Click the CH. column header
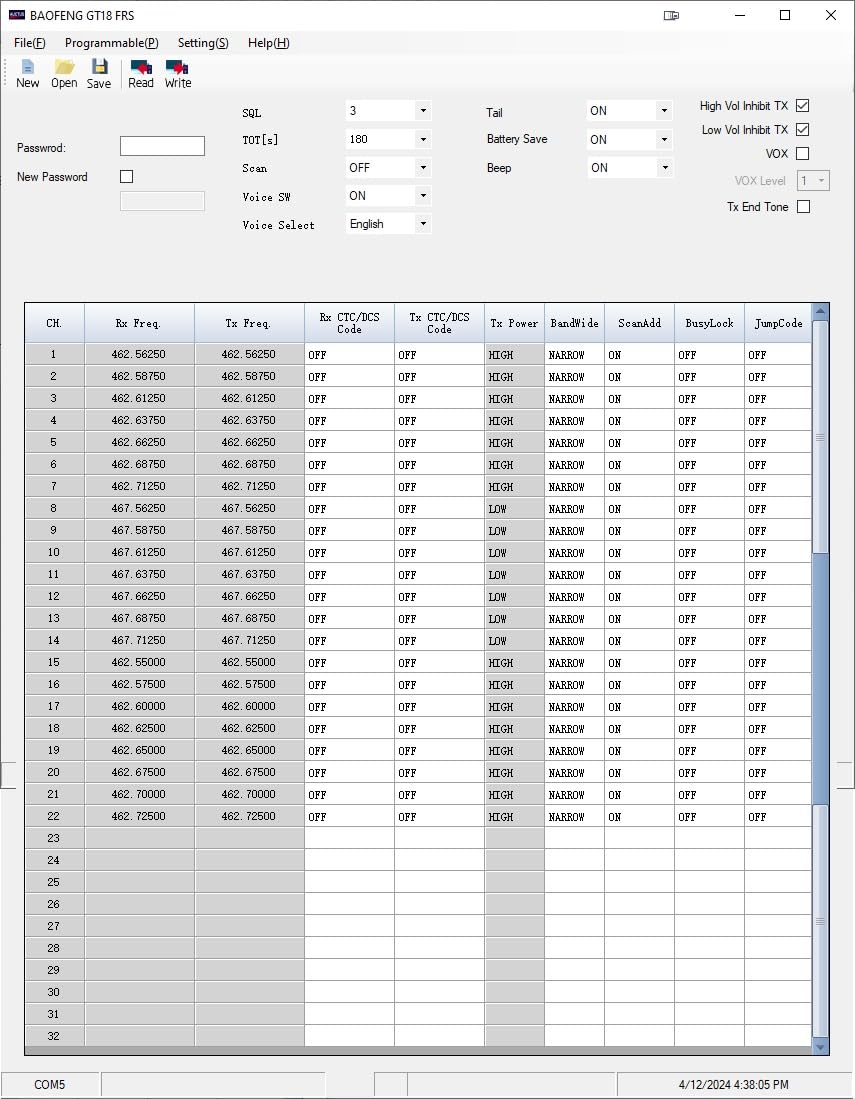This screenshot has width=855, height=1099. click(x=54, y=323)
